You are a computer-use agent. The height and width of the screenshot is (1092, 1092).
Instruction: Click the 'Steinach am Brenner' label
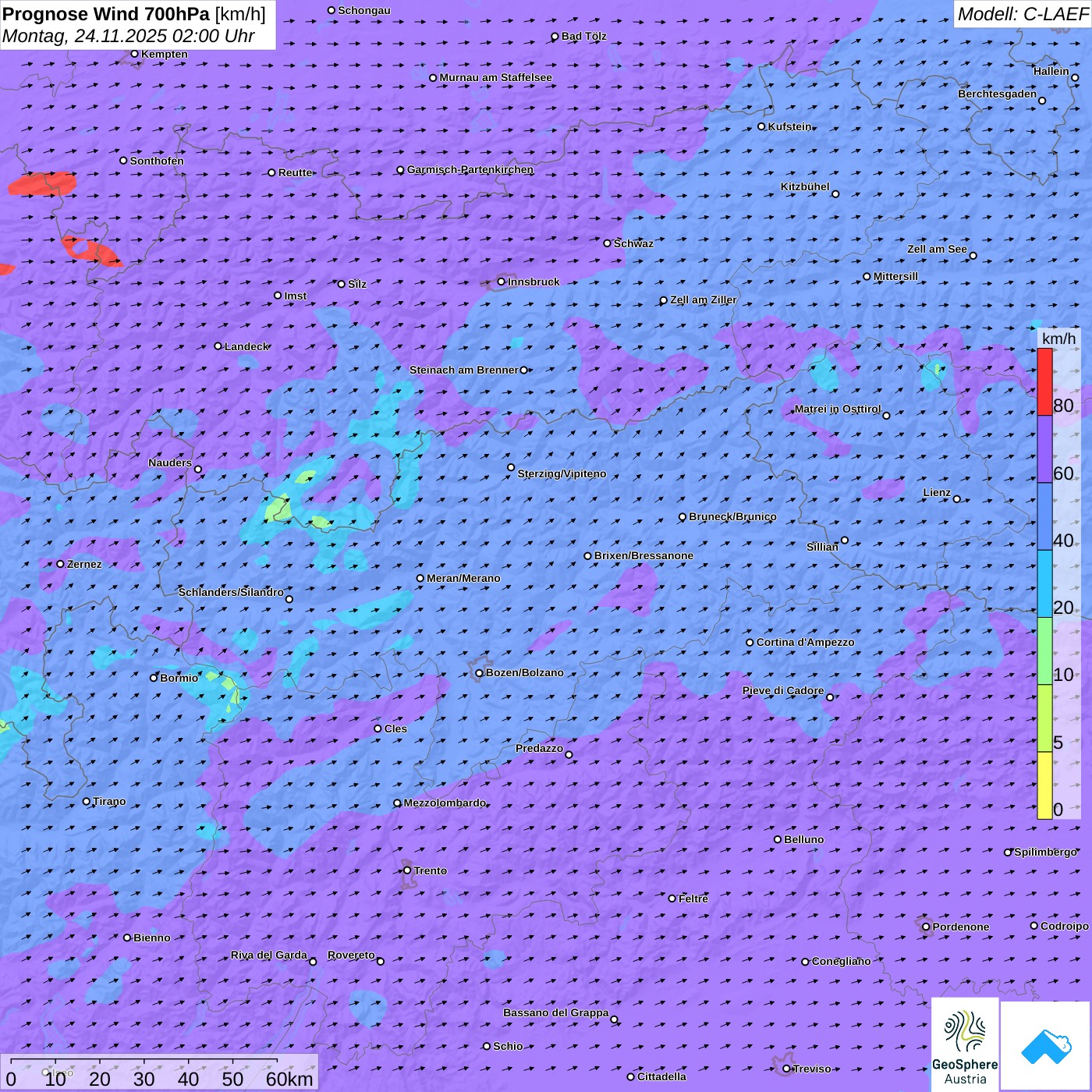(x=464, y=370)
